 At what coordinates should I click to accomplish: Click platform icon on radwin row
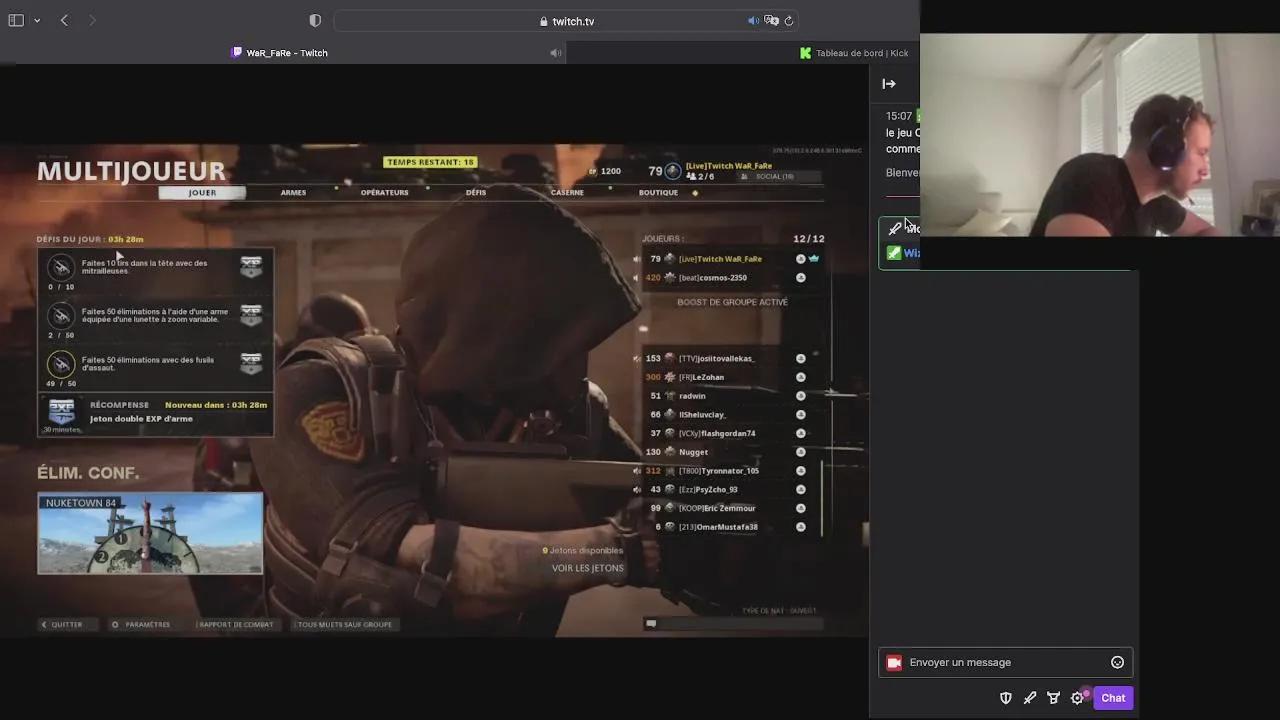tap(800, 396)
